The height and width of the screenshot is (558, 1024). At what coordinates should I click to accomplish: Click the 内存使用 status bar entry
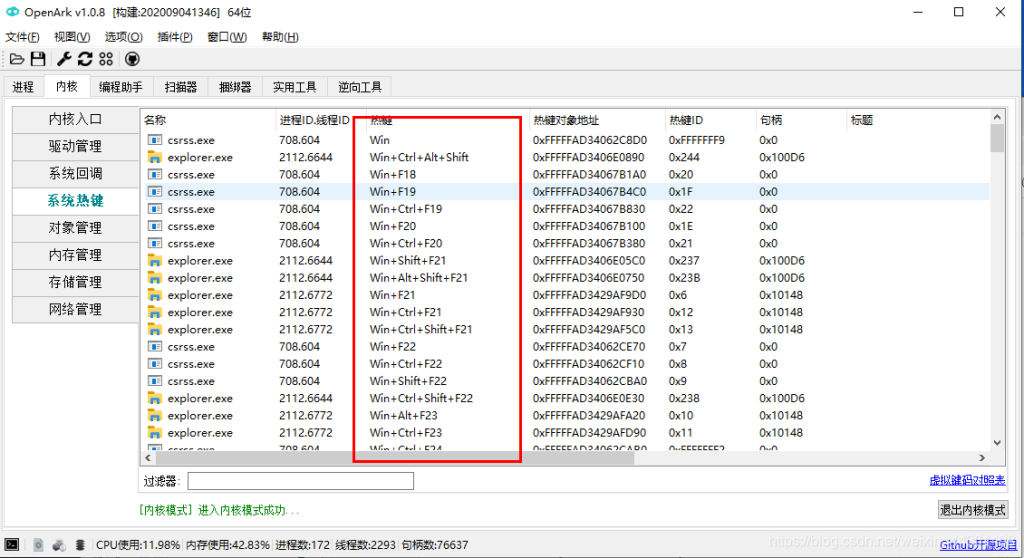227,545
